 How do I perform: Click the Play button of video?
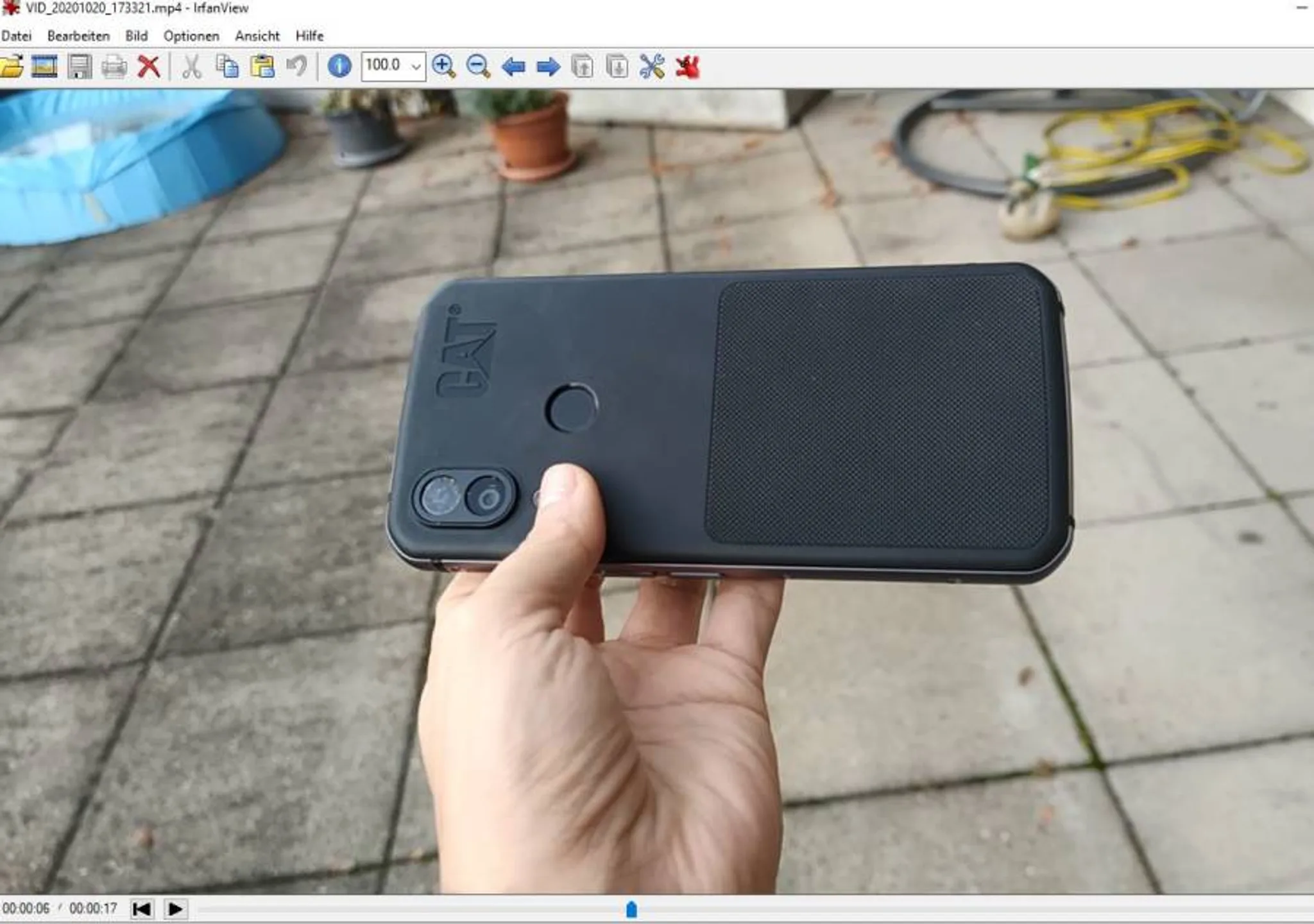pyautogui.click(x=175, y=909)
